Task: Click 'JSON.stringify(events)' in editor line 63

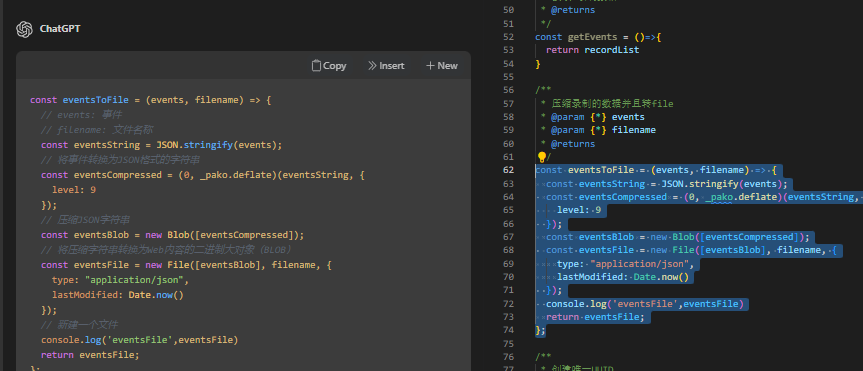Action: coord(723,183)
